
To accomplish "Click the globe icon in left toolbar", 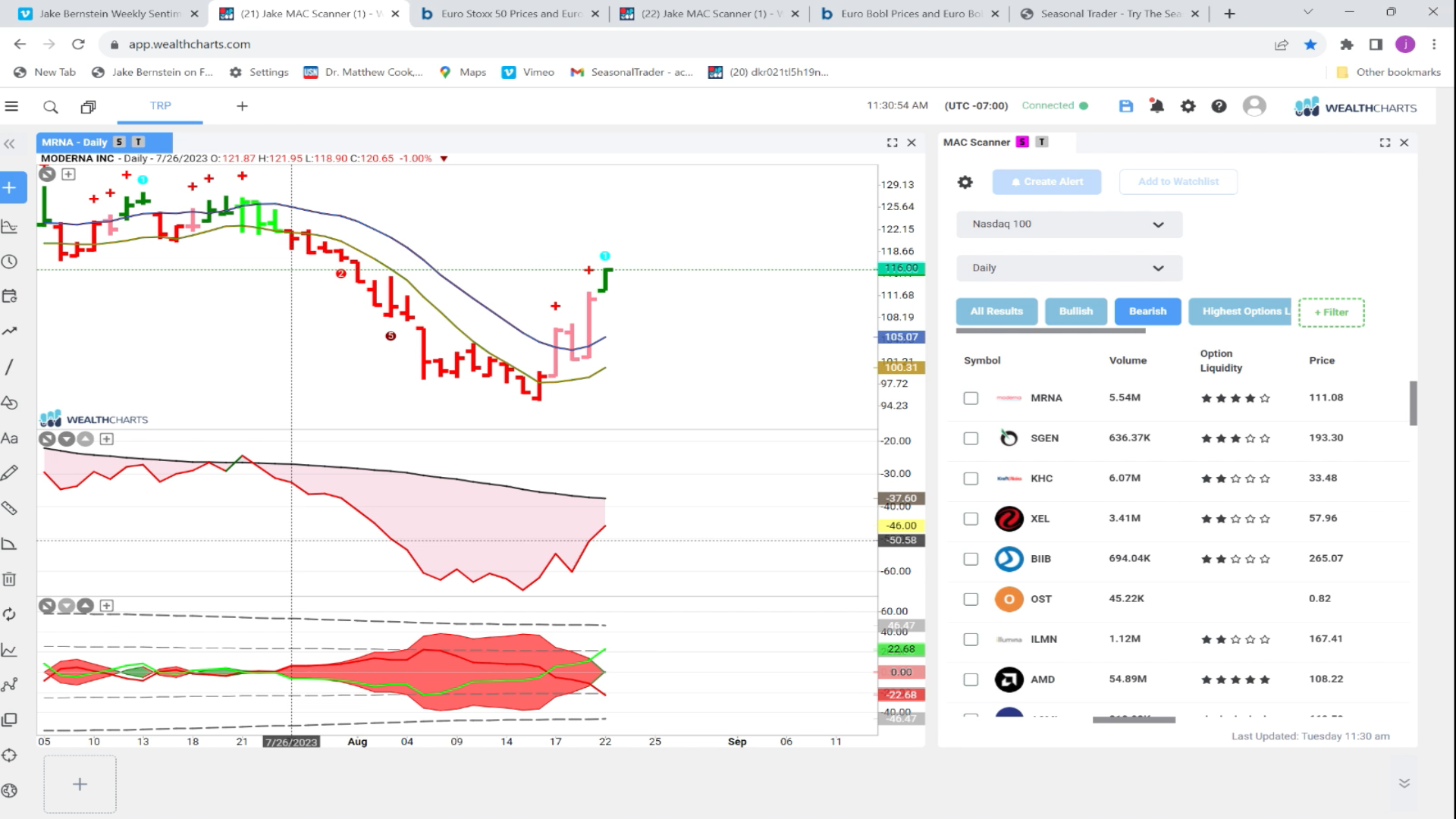I will (9, 790).
